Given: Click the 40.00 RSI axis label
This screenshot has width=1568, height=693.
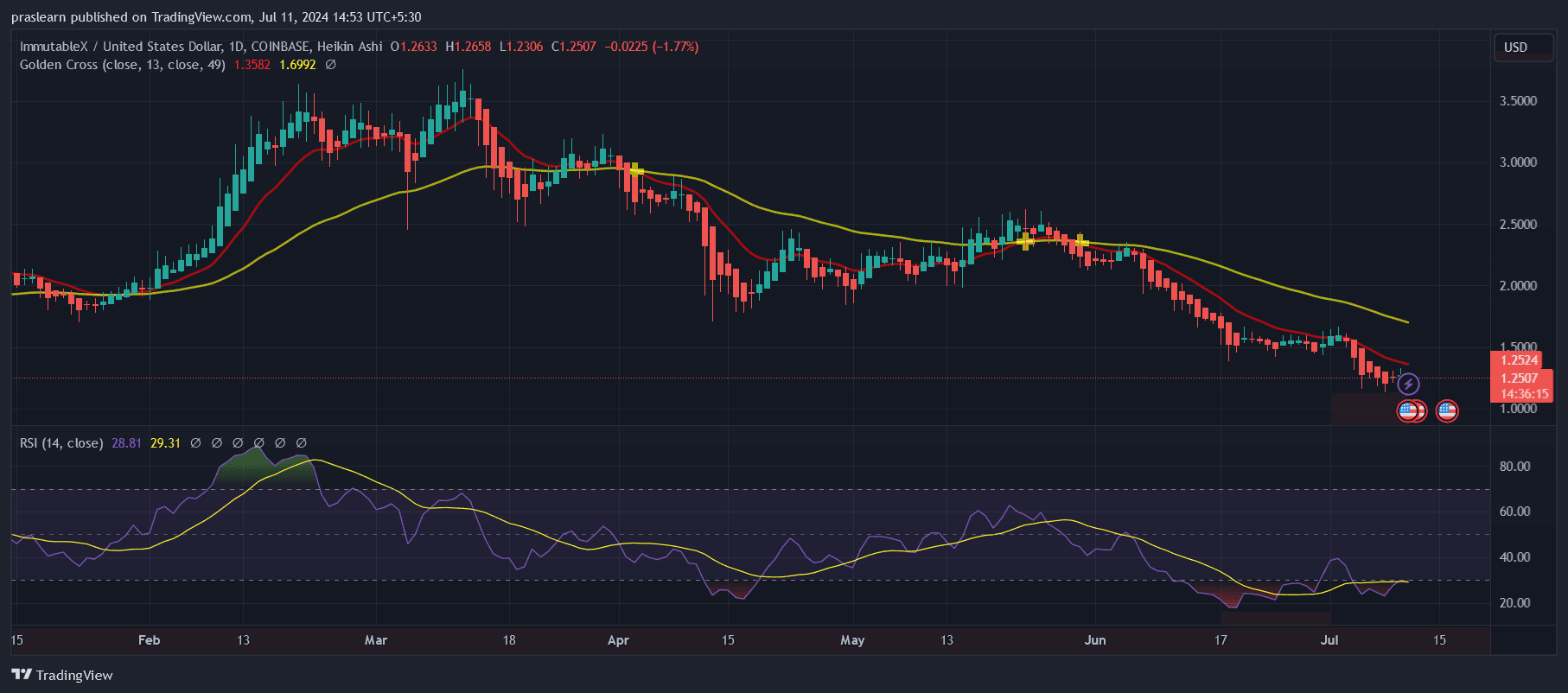Looking at the screenshot, I should pyautogui.click(x=1514, y=557).
